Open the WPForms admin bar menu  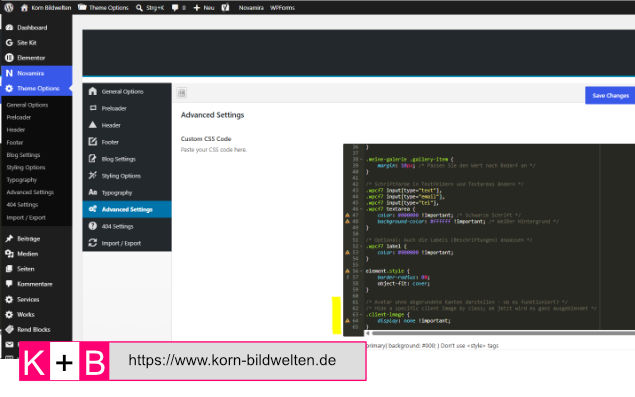pos(282,8)
